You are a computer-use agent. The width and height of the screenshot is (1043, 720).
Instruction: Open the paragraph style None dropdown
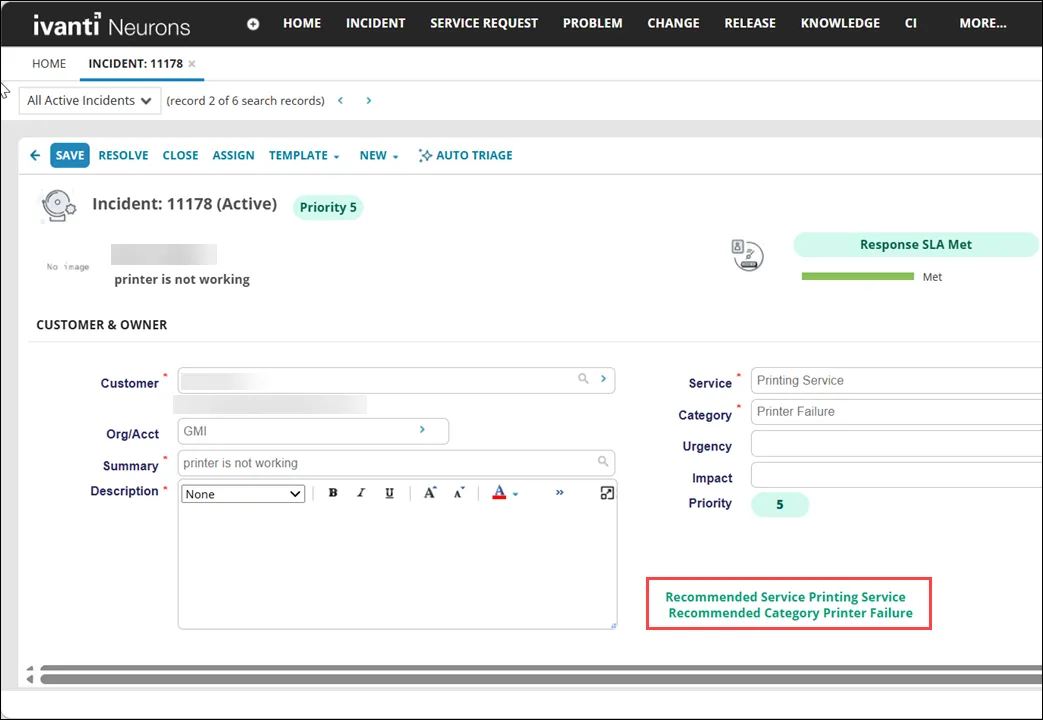click(x=243, y=494)
